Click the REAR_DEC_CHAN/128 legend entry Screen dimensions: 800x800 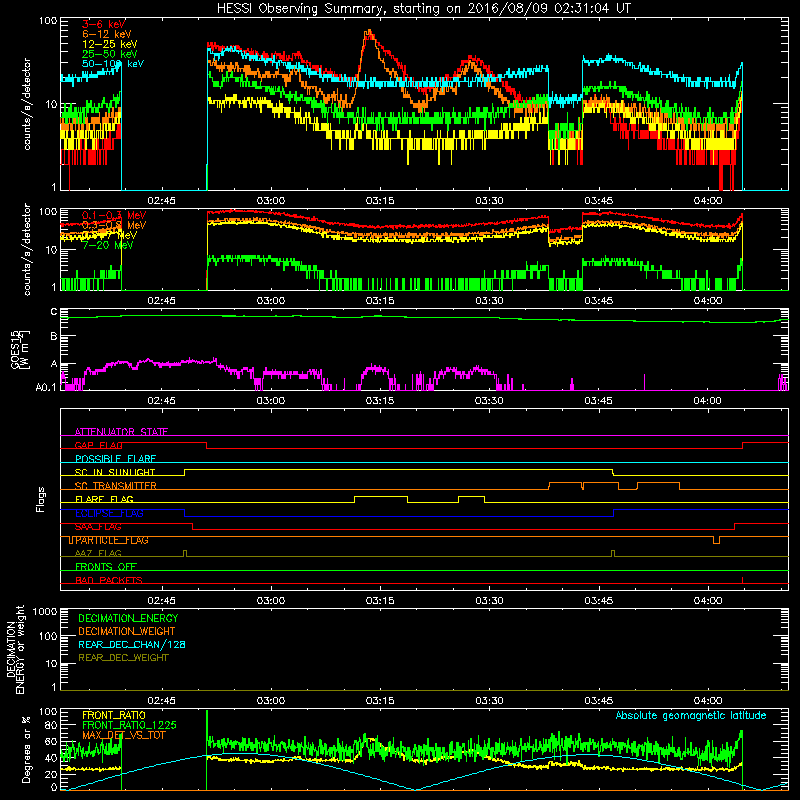(132, 644)
